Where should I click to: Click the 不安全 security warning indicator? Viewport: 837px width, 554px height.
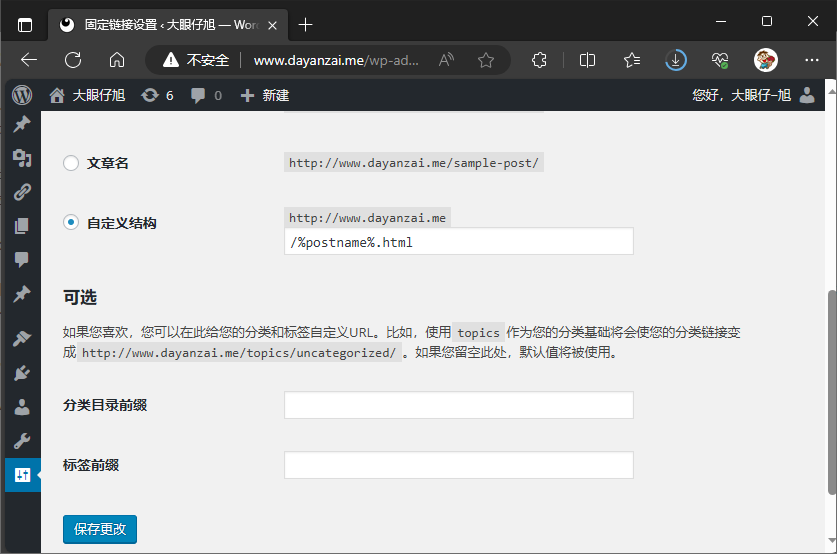(x=196, y=60)
